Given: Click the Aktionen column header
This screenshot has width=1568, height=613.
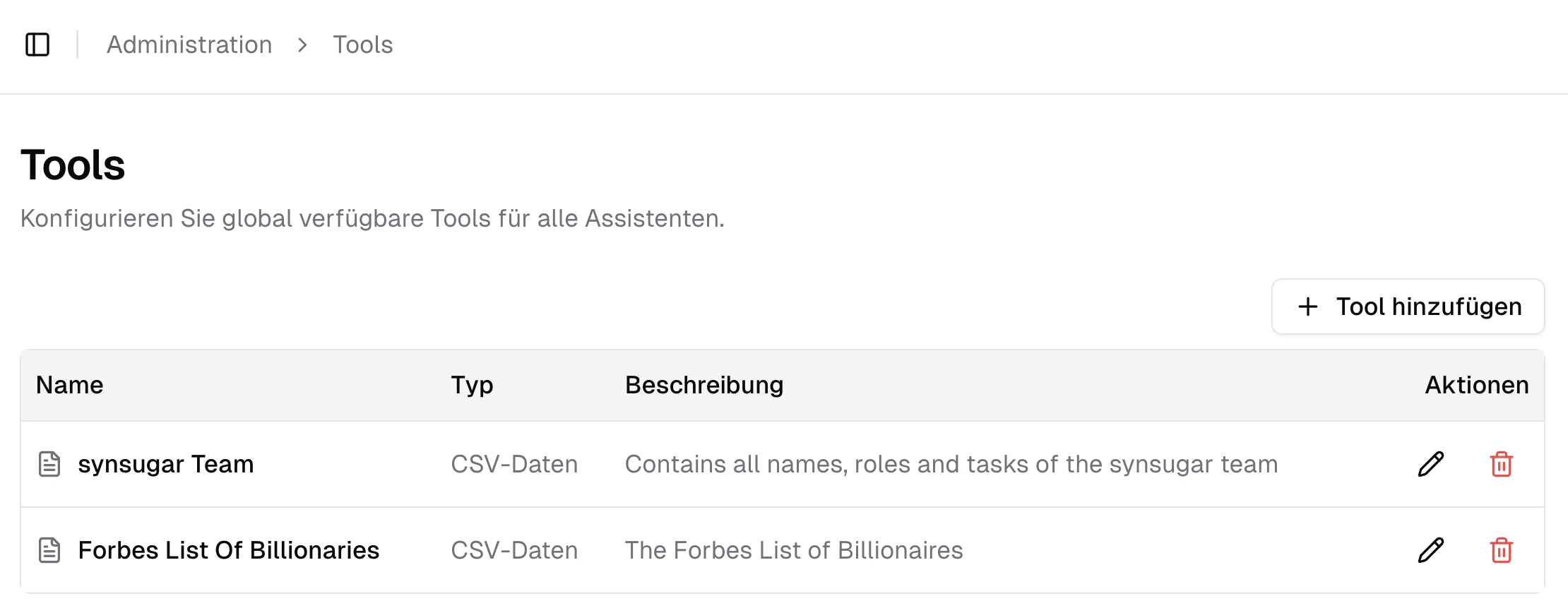Looking at the screenshot, I should pos(1475,385).
